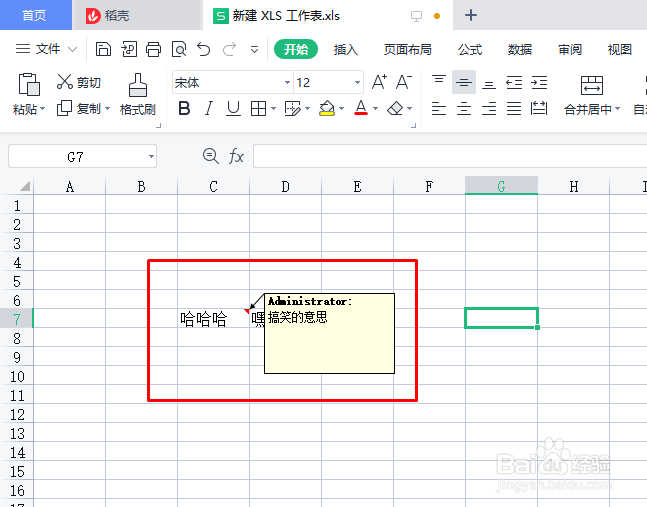Expand quick access toolbar customize arrow
This screenshot has height=507, width=647.
tap(255, 50)
